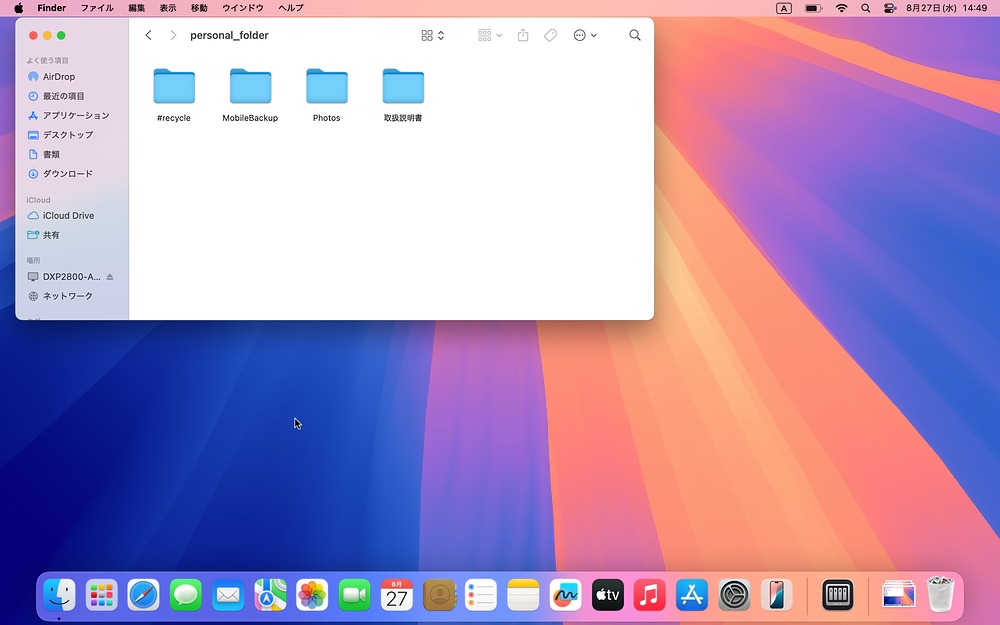
Task: Click the tag icon in Finder toolbar
Action: (550, 35)
